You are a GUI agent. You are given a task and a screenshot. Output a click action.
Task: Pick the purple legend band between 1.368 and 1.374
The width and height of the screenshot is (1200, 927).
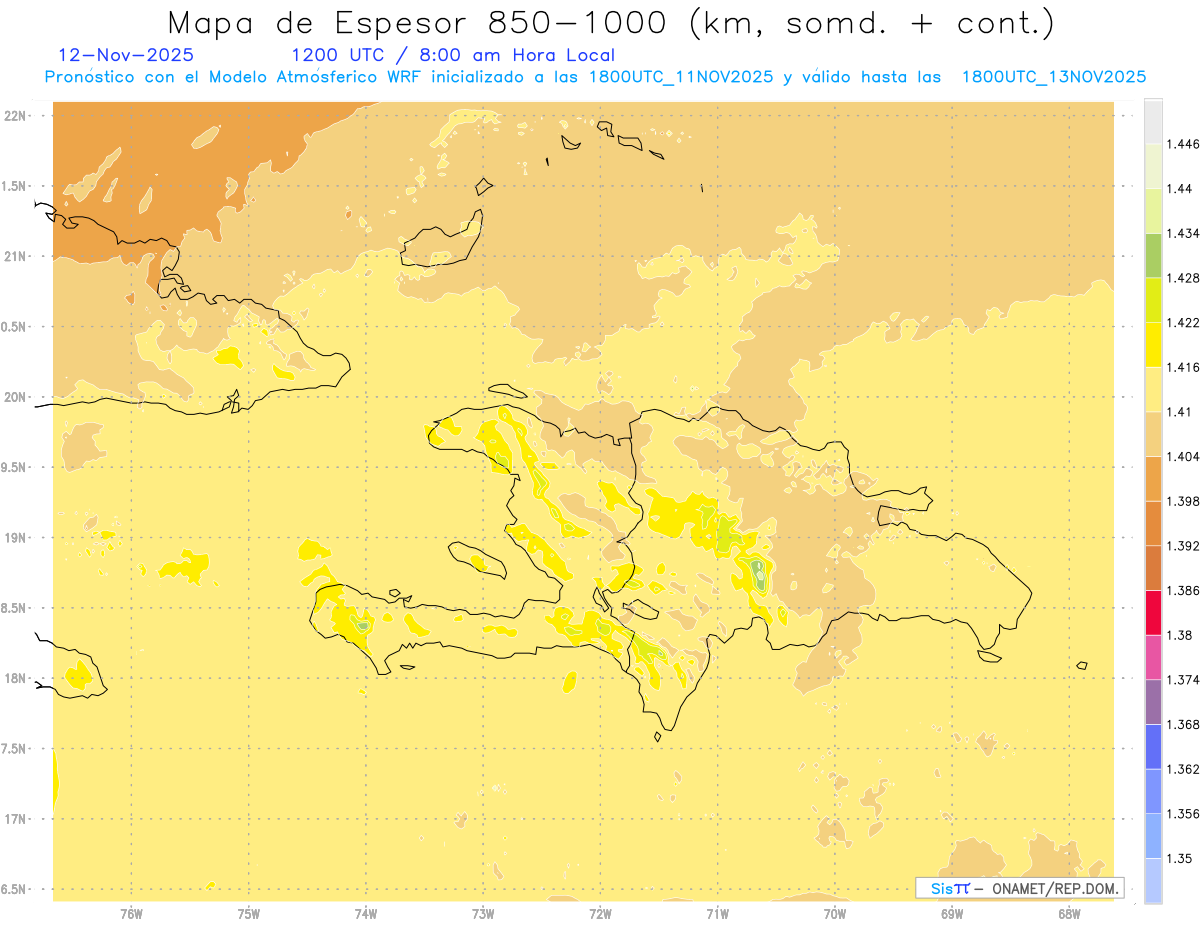[x=1153, y=702]
